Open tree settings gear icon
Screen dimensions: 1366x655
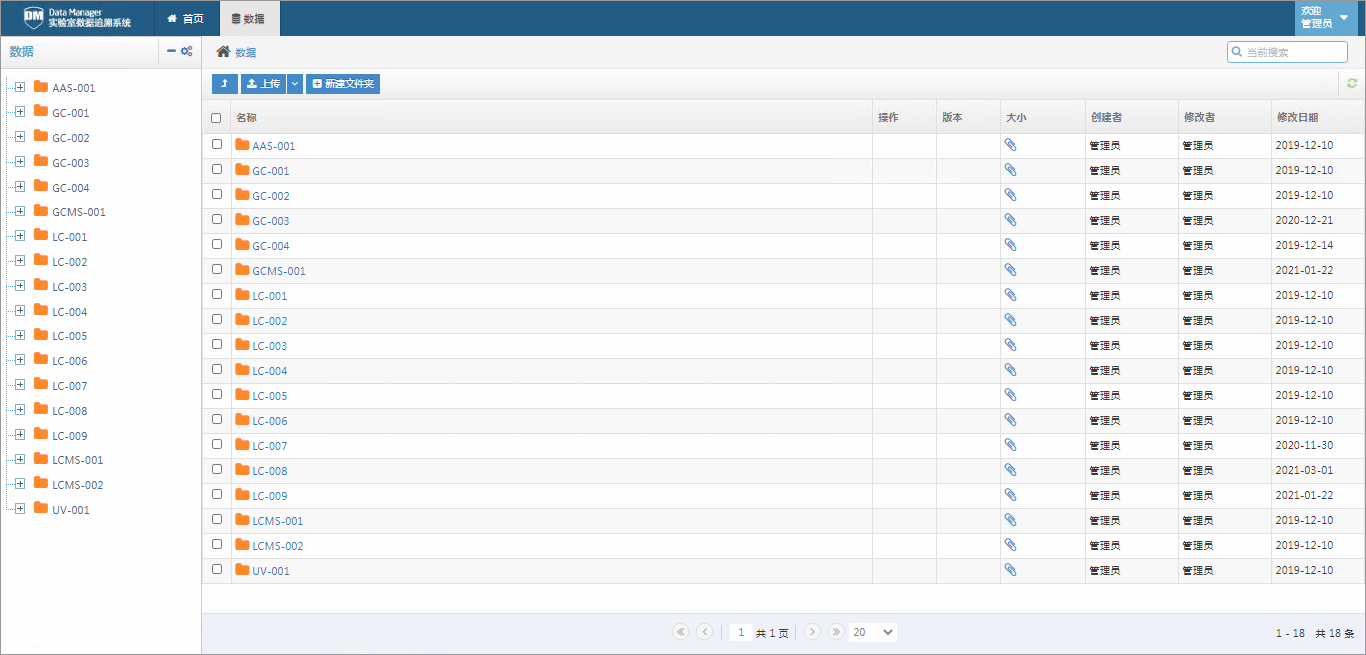click(187, 51)
